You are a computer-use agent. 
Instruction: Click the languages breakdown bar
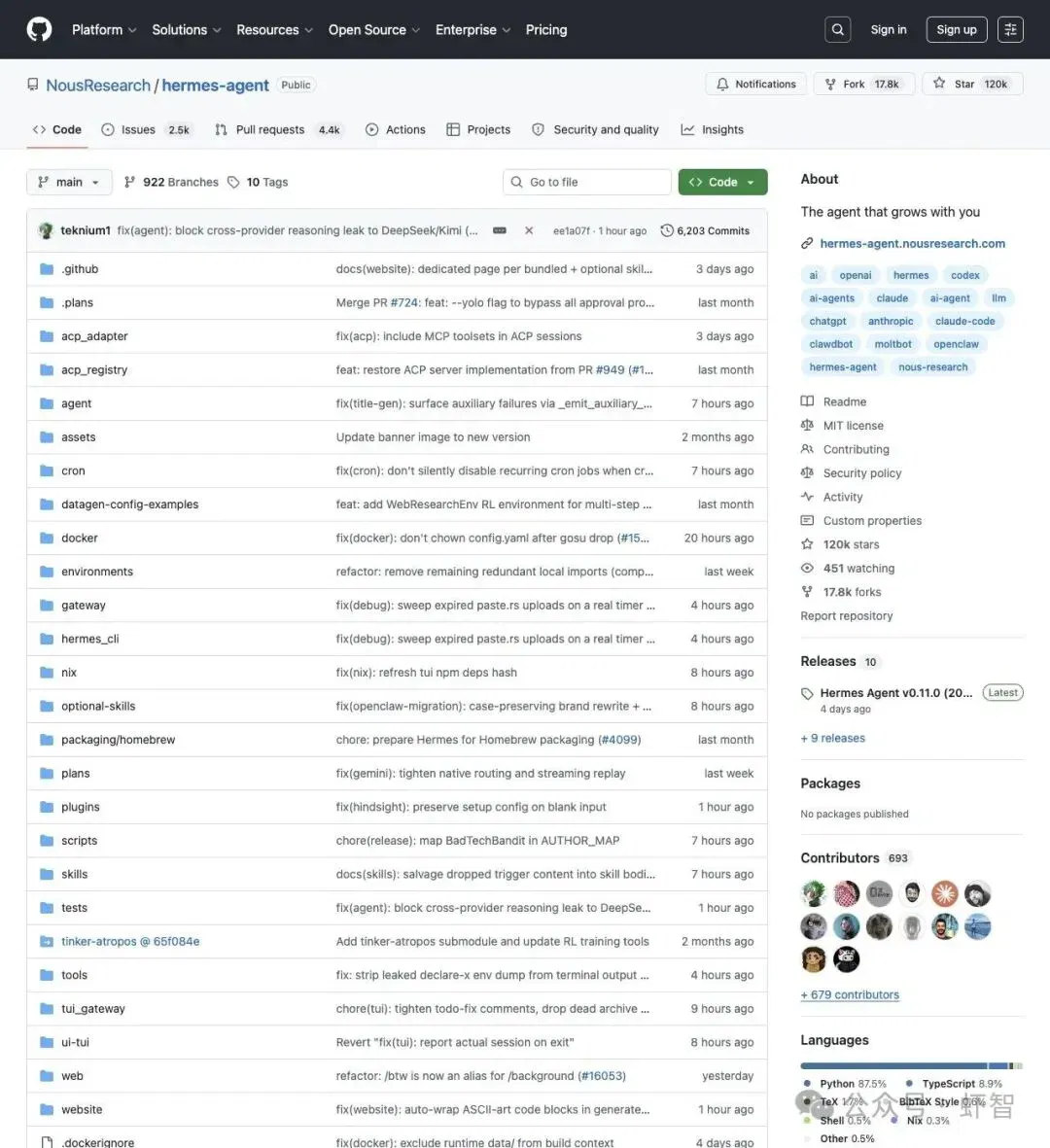point(912,1066)
